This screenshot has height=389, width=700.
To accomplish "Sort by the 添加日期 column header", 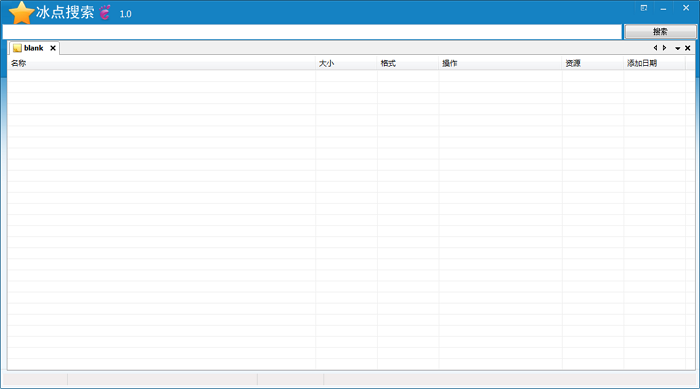I will (x=654, y=63).
